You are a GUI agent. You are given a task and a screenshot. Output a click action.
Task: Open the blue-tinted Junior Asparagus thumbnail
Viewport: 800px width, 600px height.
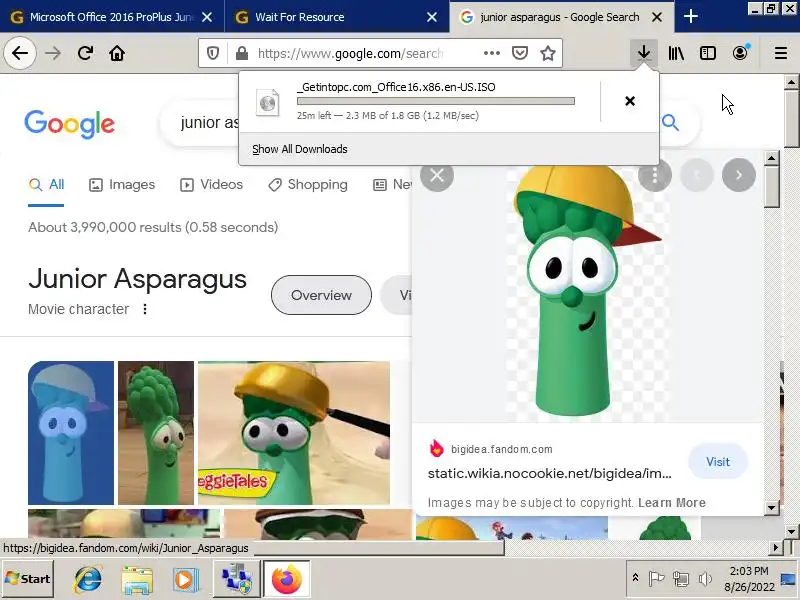(71, 433)
